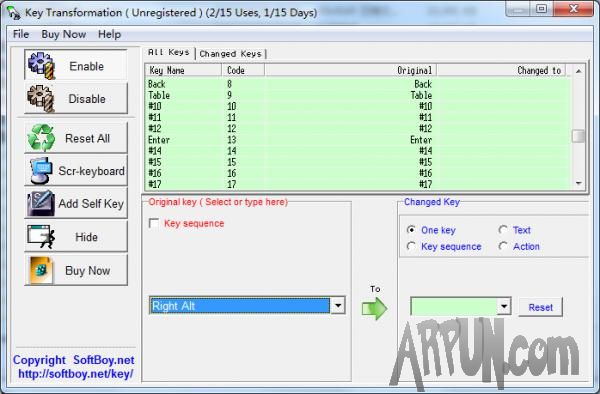This screenshot has width=600, height=394.
Task: Click the Buy Now box icon
Action: (41, 270)
